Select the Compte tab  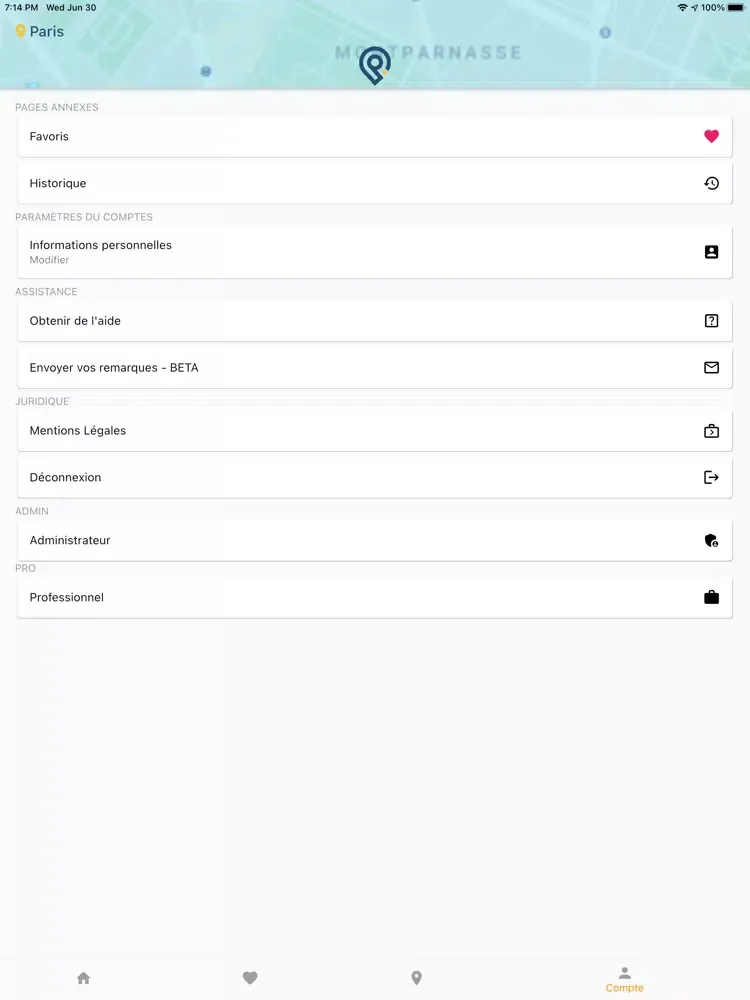point(624,980)
